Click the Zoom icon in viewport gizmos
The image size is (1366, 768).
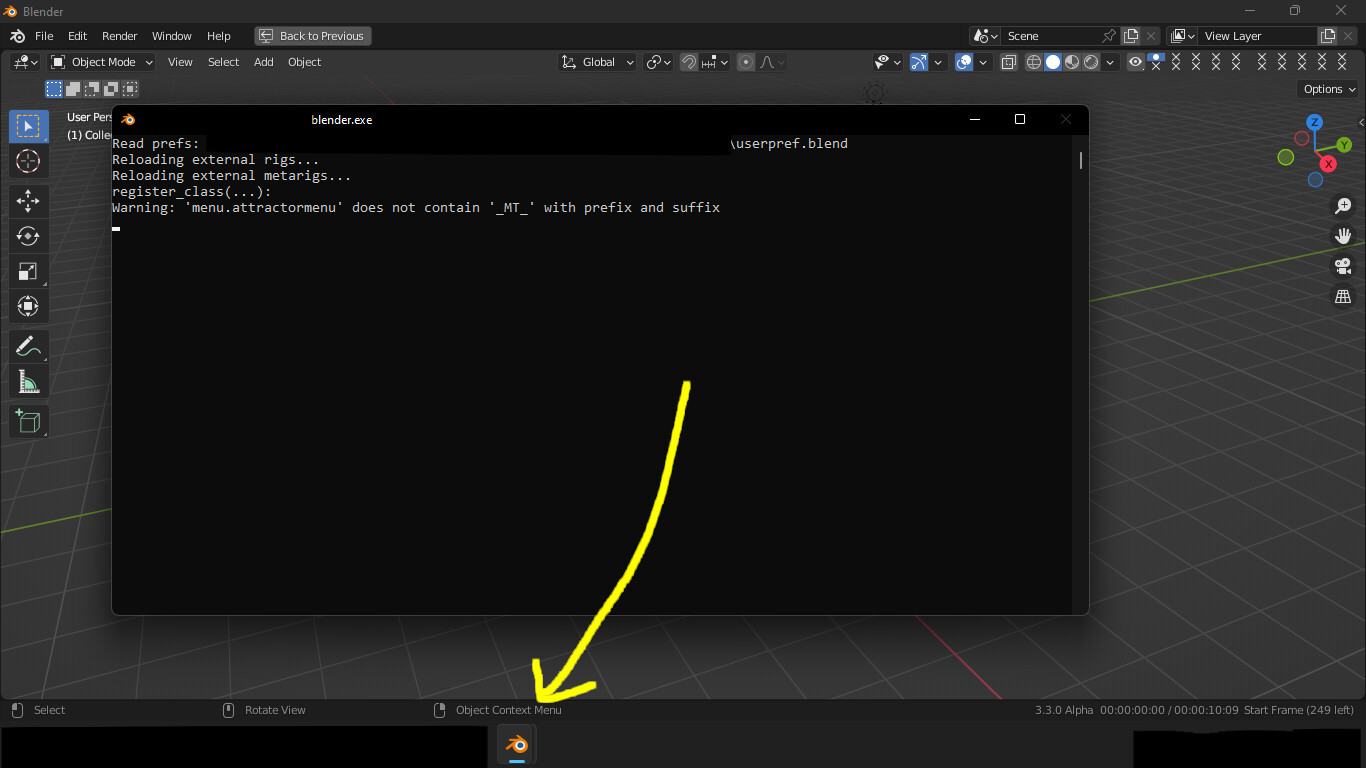click(x=1343, y=206)
